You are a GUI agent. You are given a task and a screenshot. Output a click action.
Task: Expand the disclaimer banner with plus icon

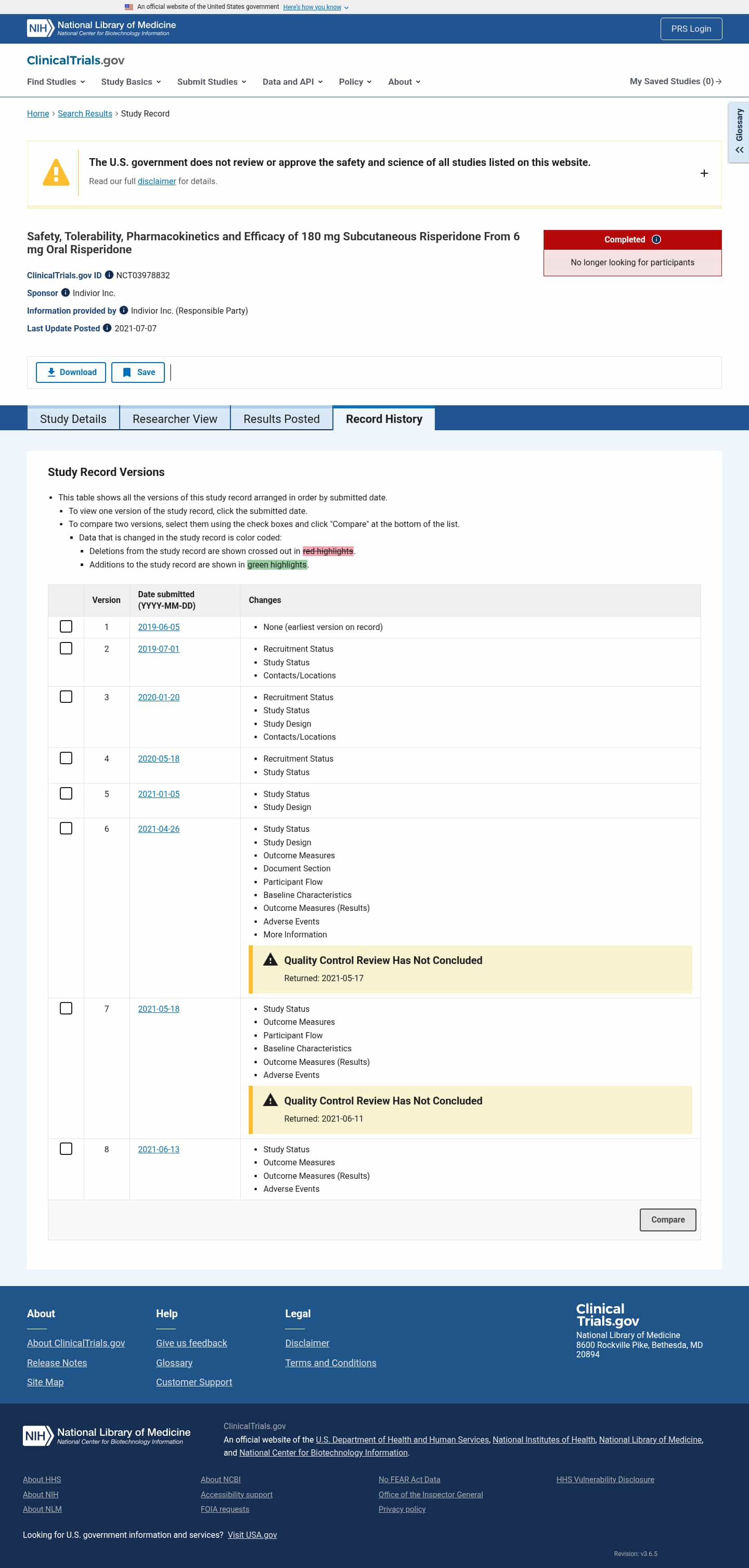click(704, 173)
